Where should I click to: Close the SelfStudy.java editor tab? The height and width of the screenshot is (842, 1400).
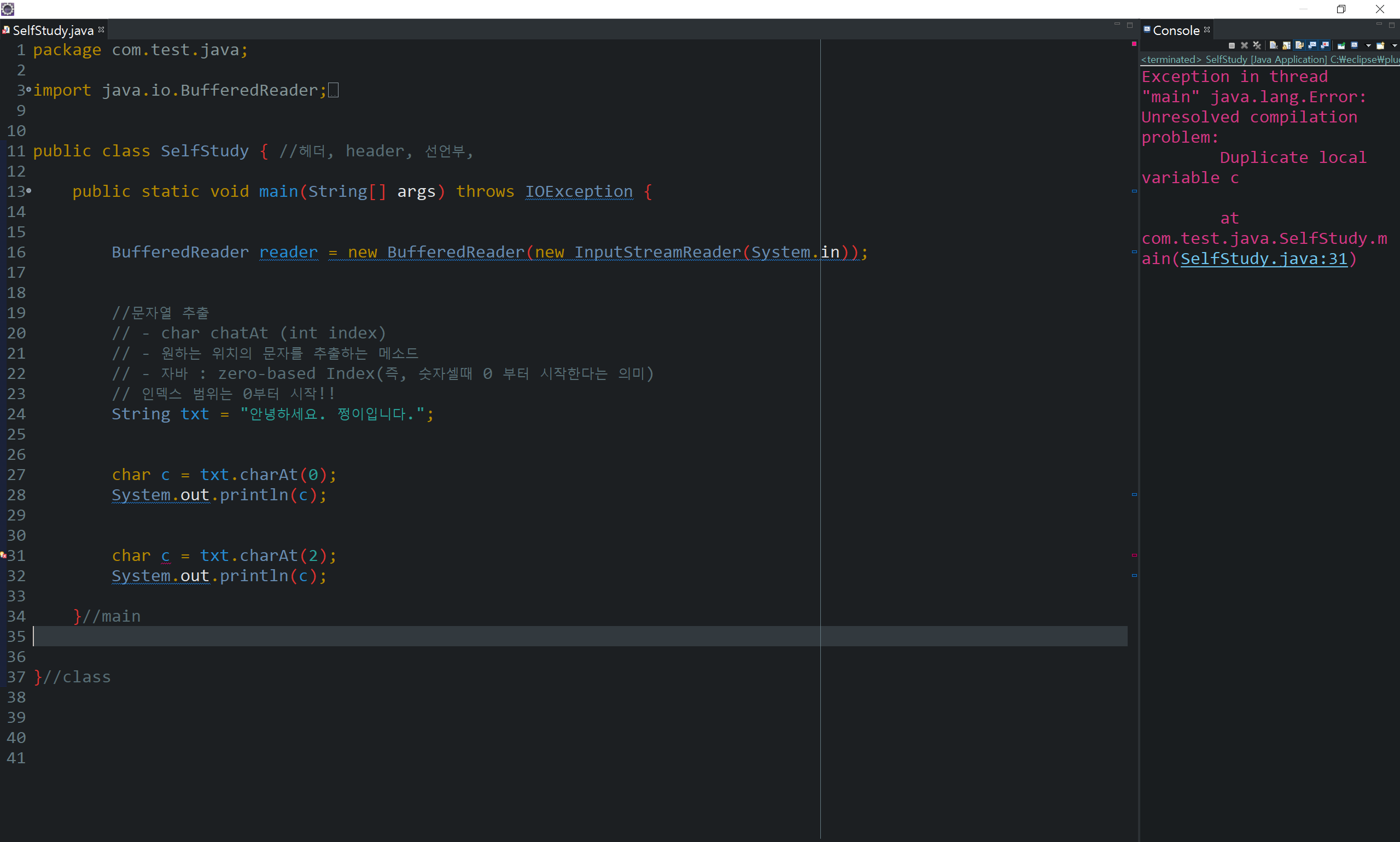[101, 30]
